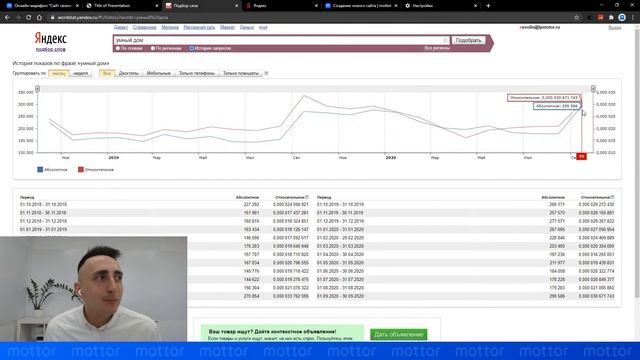Show Все device types

[x=107, y=73]
